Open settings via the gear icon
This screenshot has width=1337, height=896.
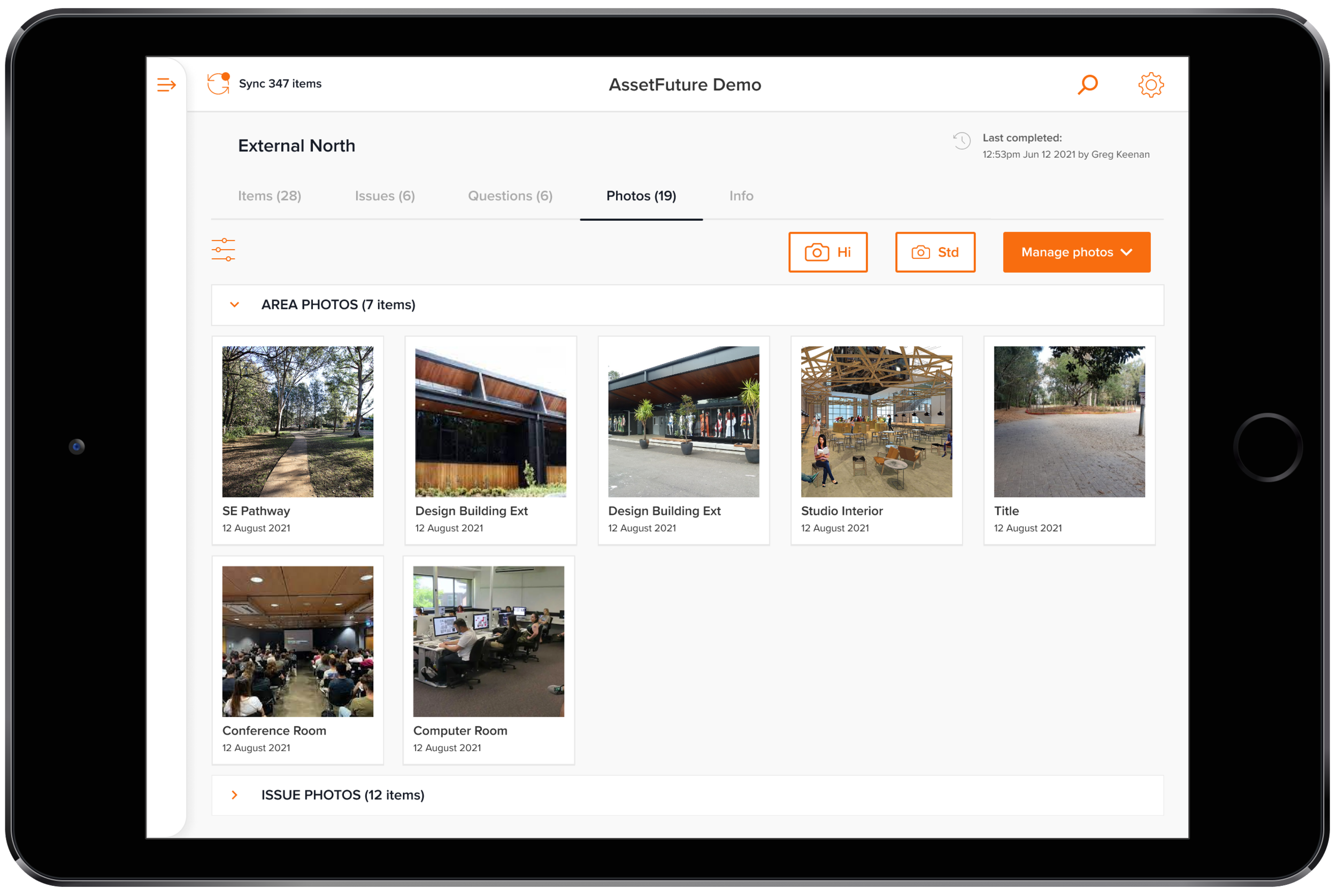coord(1150,84)
